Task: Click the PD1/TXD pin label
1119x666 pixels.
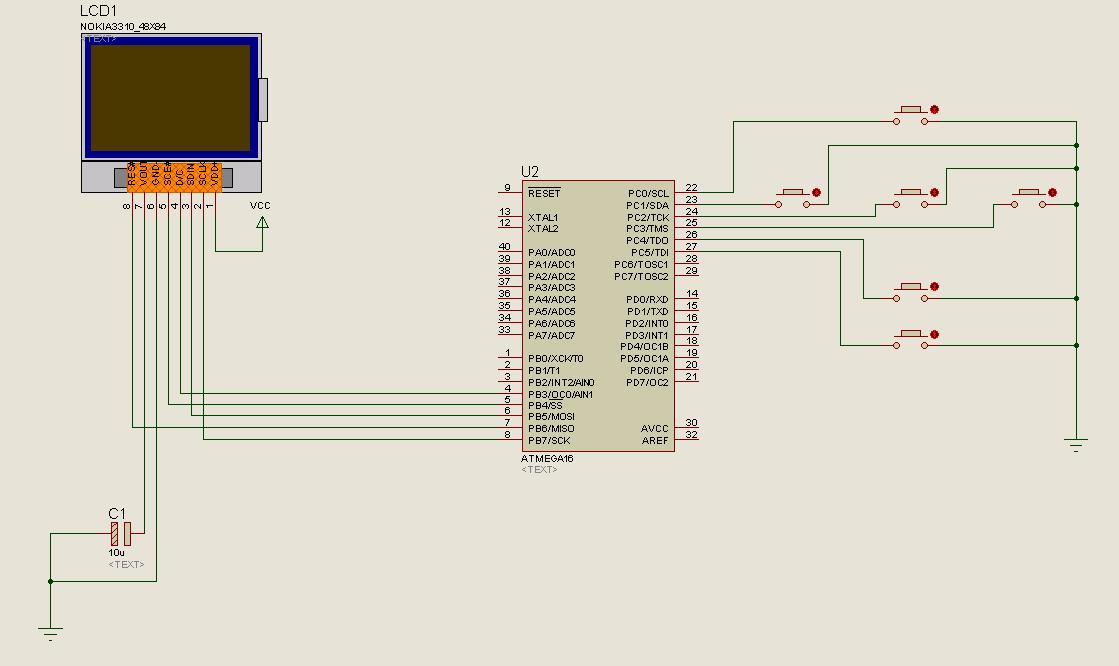Action: (648, 311)
